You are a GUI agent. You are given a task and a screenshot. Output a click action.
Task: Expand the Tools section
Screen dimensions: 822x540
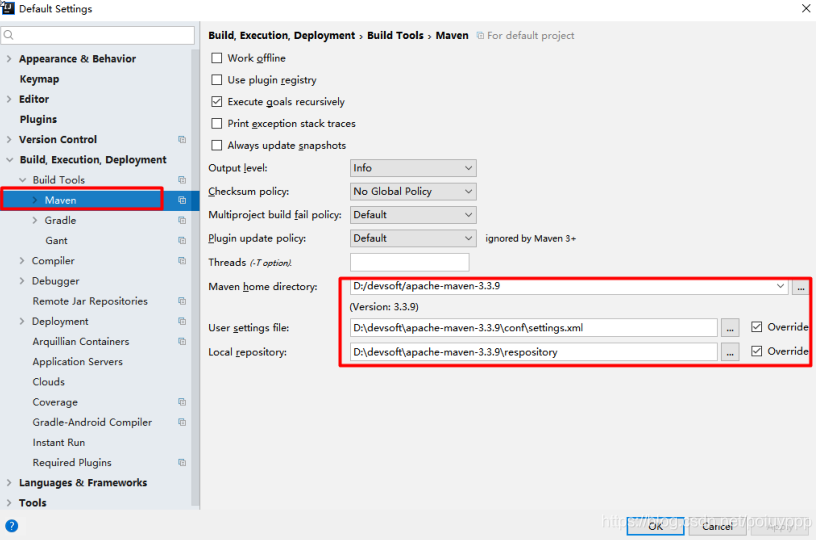[9, 503]
